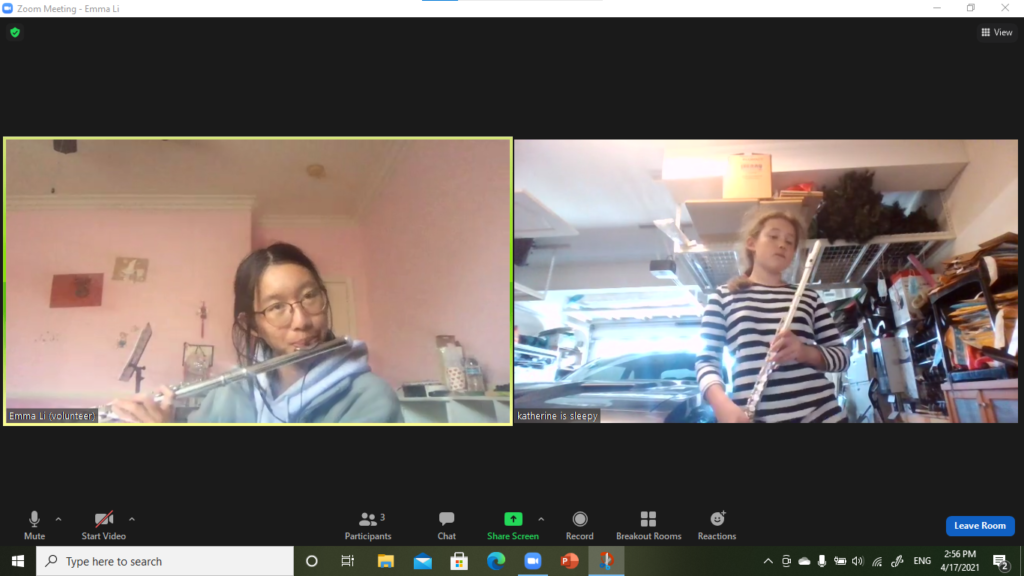Zoom window icon in title bar
Screen dimensions: 1024x576
coord(7,8)
